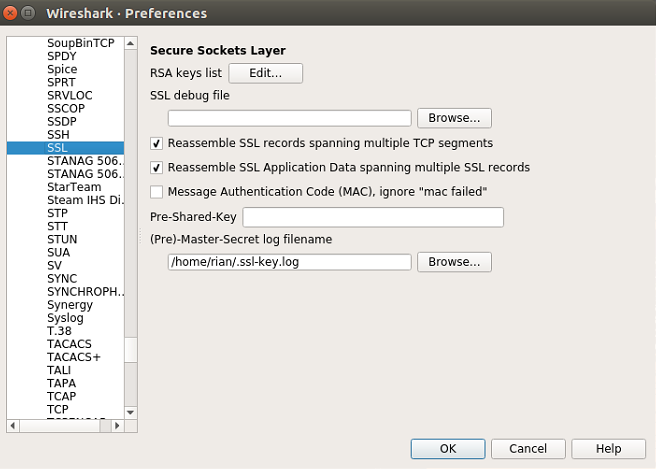Click the protocol list scroll-down arrow
The height and width of the screenshot is (469, 656).
[x=131, y=413]
